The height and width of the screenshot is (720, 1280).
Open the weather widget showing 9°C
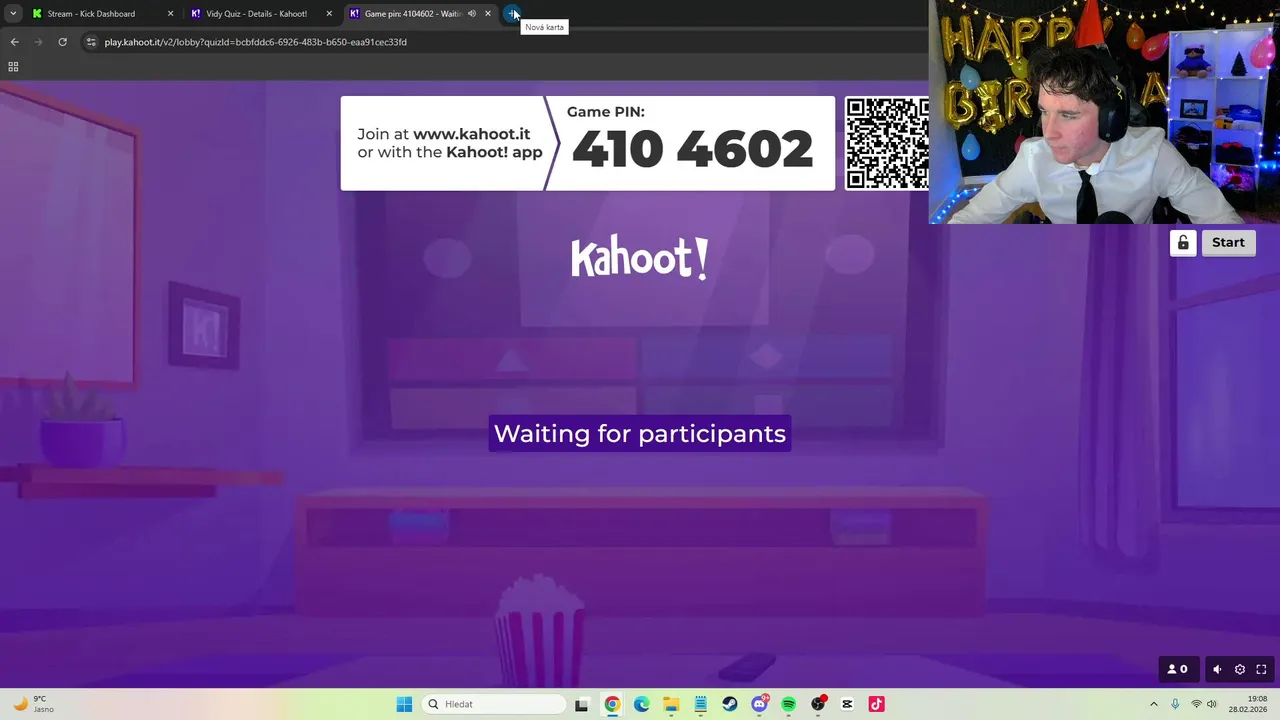coord(32,704)
